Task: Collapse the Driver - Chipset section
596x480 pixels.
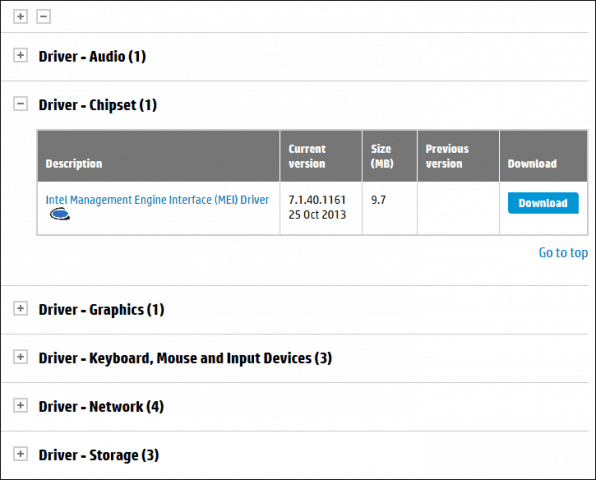Action: (21, 104)
